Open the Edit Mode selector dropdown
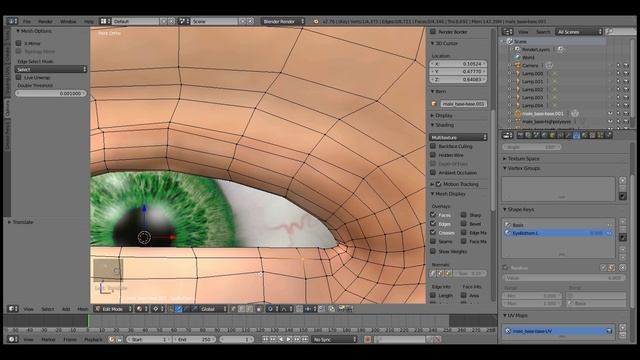Viewport: 640px width, 360px height. 113,309
